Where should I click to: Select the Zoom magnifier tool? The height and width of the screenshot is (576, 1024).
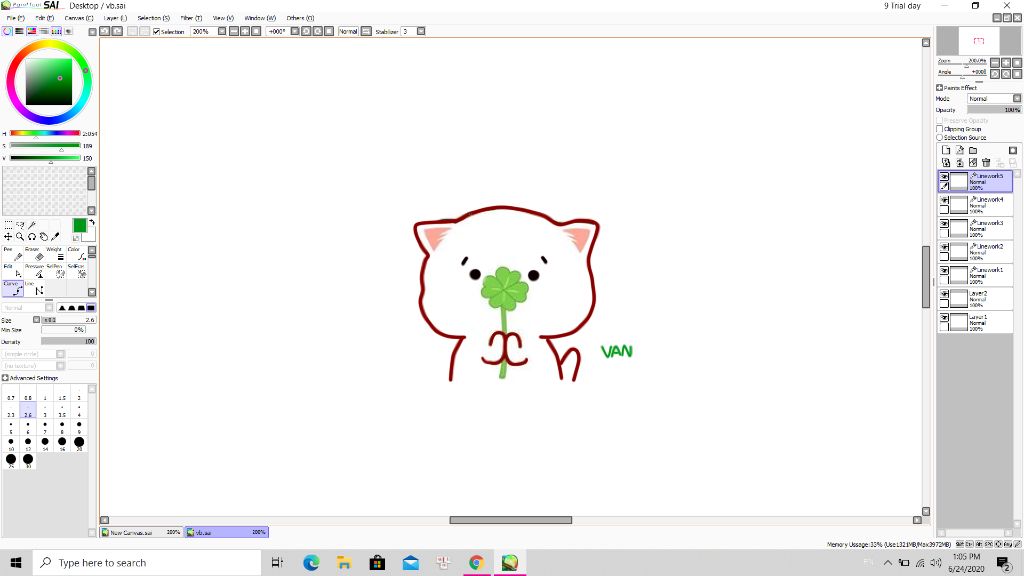pos(20,236)
